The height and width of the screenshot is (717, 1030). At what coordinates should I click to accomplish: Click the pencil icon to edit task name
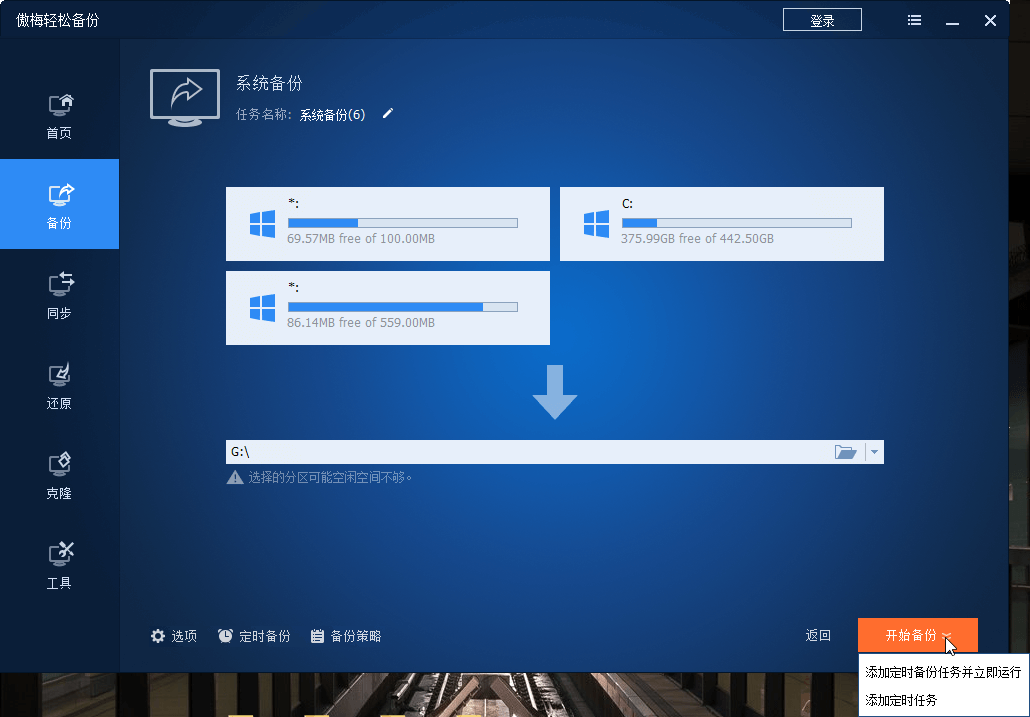coord(388,114)
